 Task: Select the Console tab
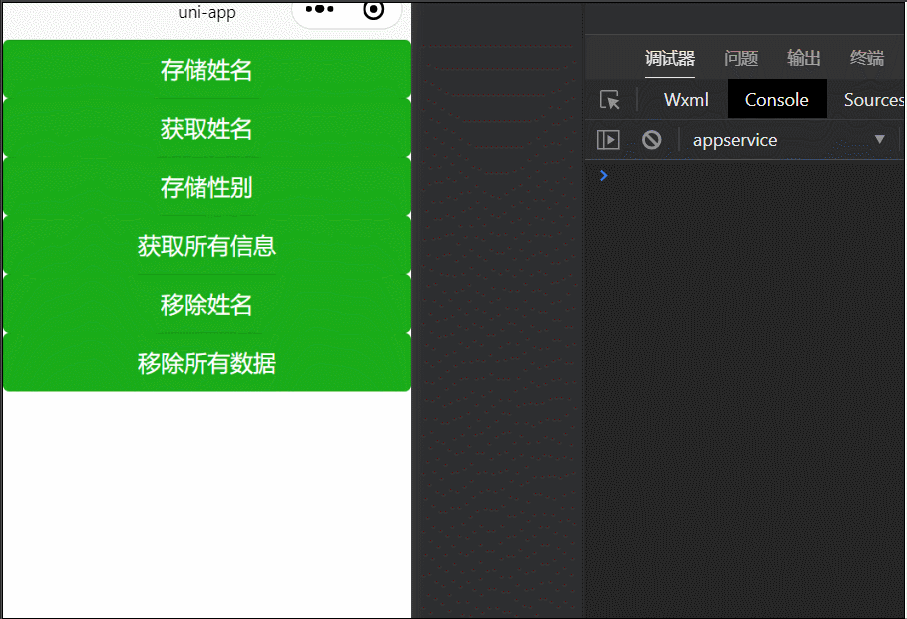777,99
